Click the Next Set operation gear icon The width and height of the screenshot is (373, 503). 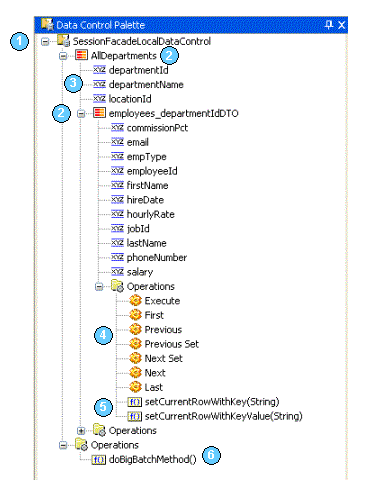[x=135, y=358]
